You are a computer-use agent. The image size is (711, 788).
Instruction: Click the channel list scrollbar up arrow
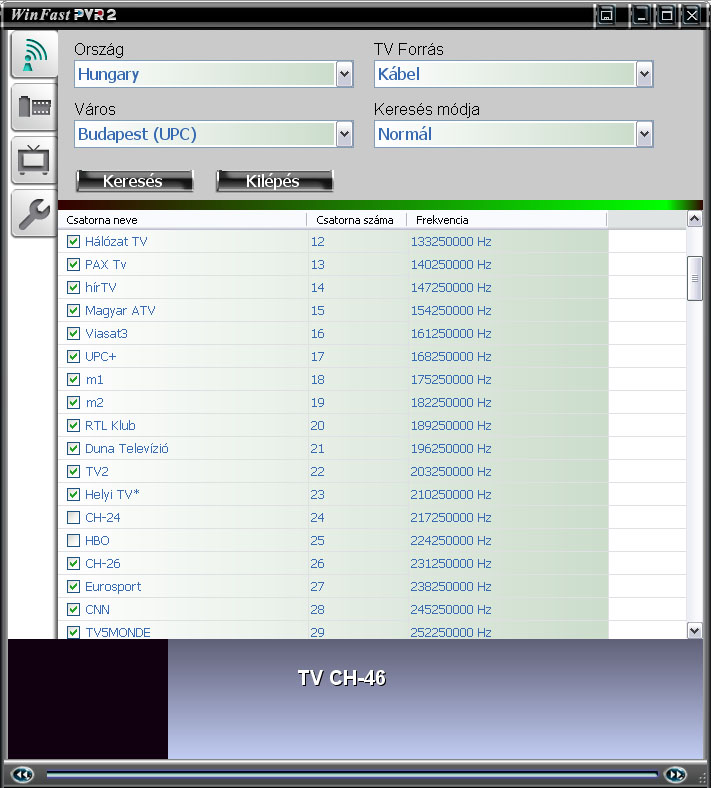click(694, 219)
